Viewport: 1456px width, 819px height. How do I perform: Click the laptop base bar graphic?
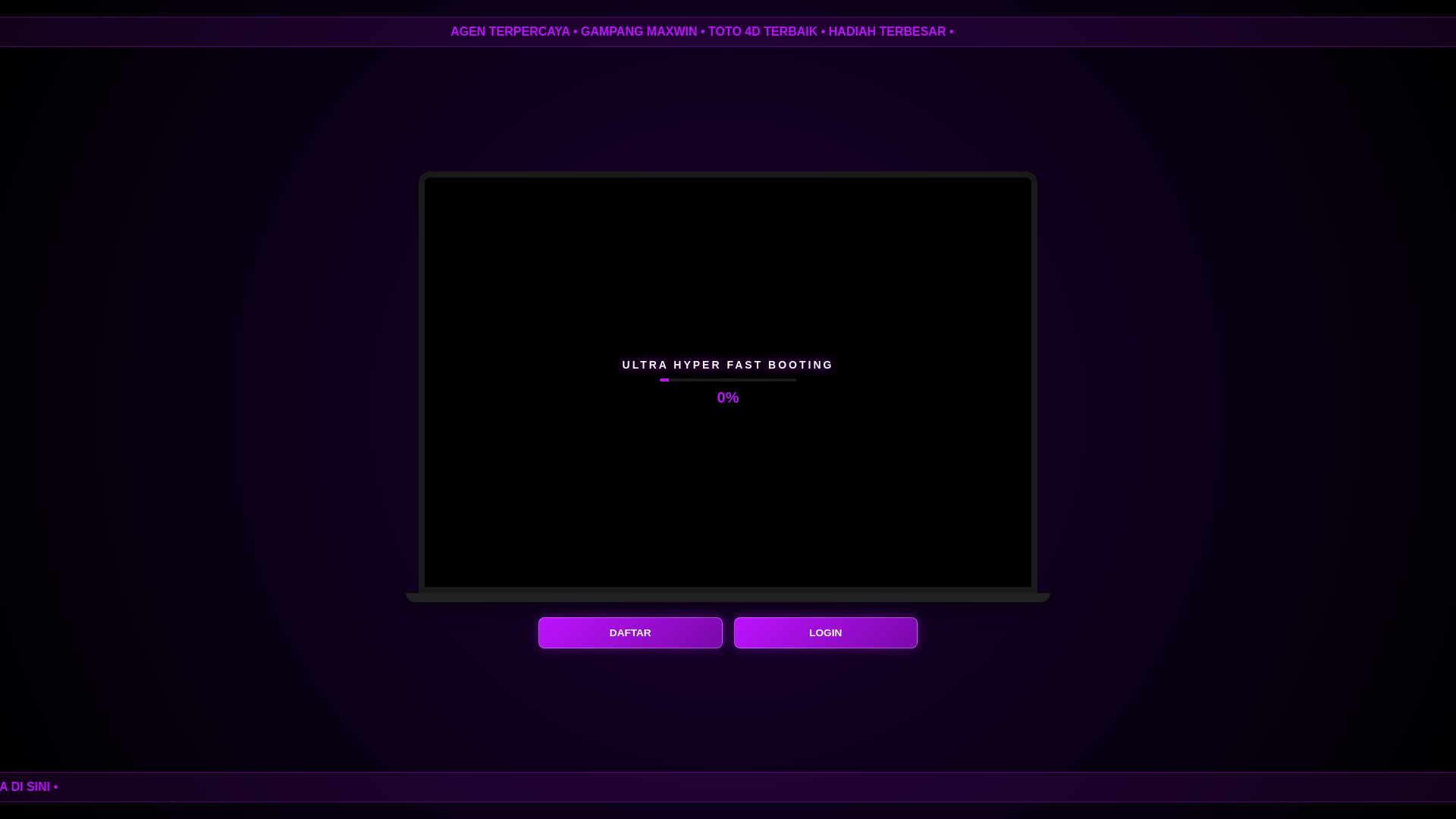click(x=728, y=598)
